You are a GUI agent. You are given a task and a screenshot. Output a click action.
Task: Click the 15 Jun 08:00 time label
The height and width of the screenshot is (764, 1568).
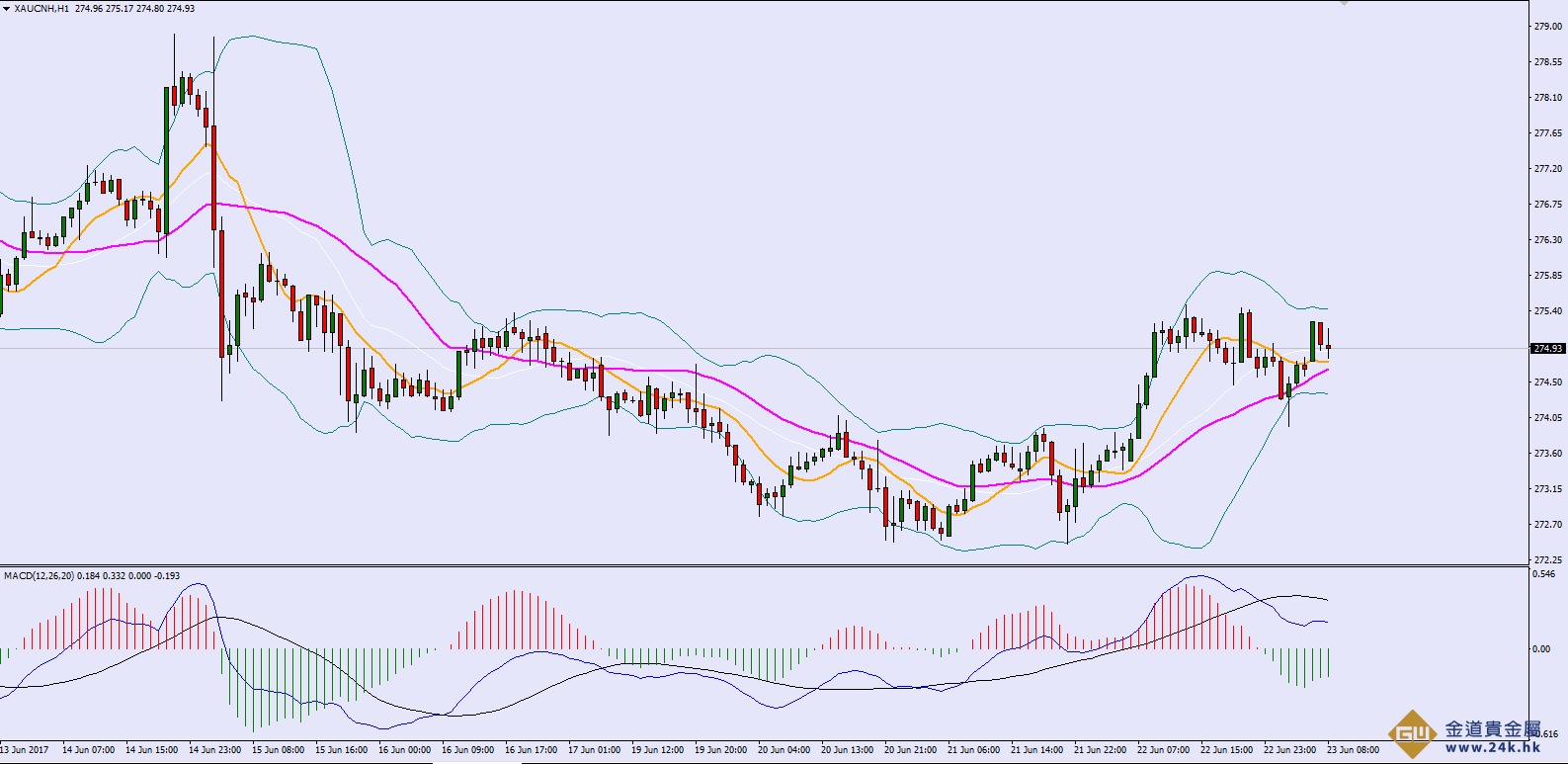pyautogui.click(x=278, y=750)
